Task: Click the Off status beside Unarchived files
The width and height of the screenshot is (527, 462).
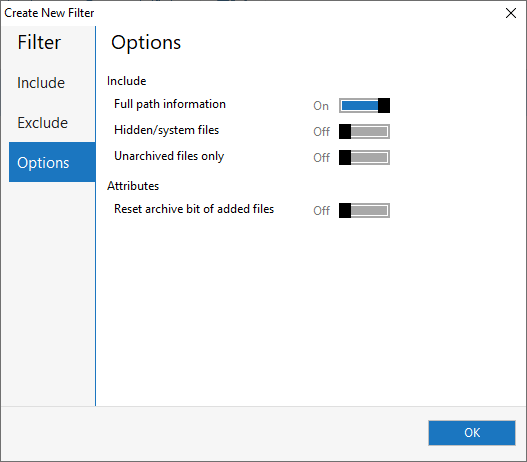Action: pos(321,158)
